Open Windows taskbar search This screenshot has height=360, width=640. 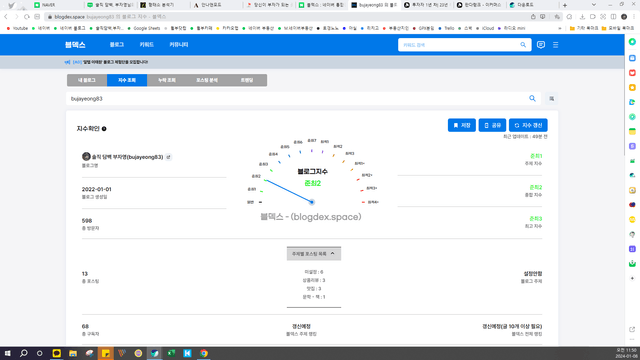point(24,353)
